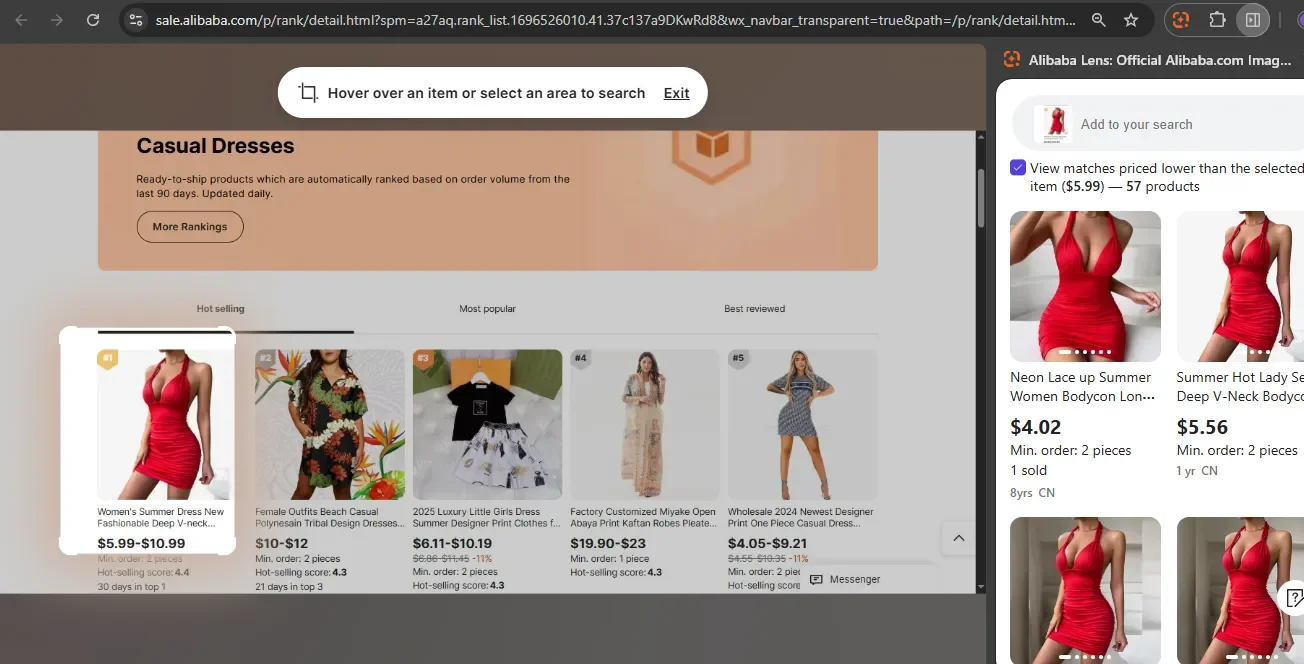
Task: Click the zoom search icon in address bar
Action: tap(1100, 19)
